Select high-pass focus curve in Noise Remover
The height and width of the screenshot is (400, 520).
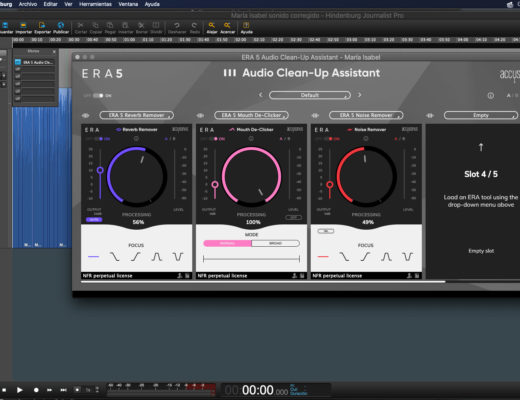coord(365,257)
